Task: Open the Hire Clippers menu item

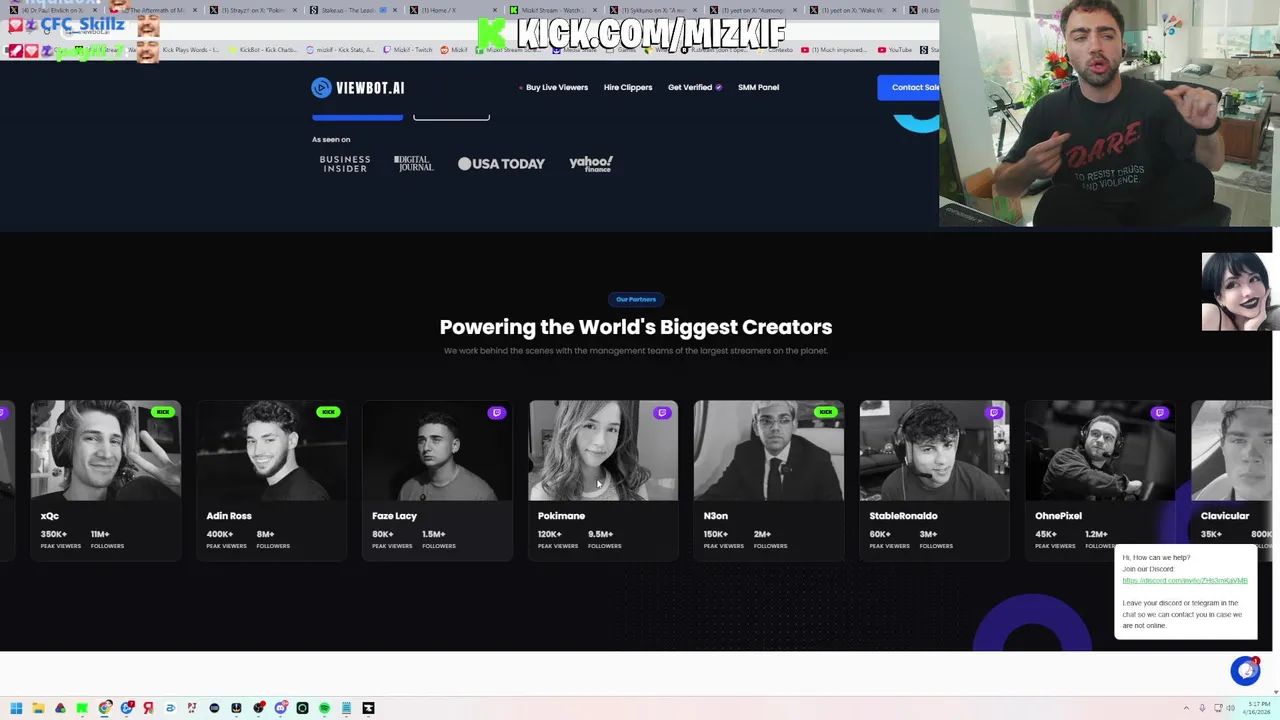Action: pos(628,87)
